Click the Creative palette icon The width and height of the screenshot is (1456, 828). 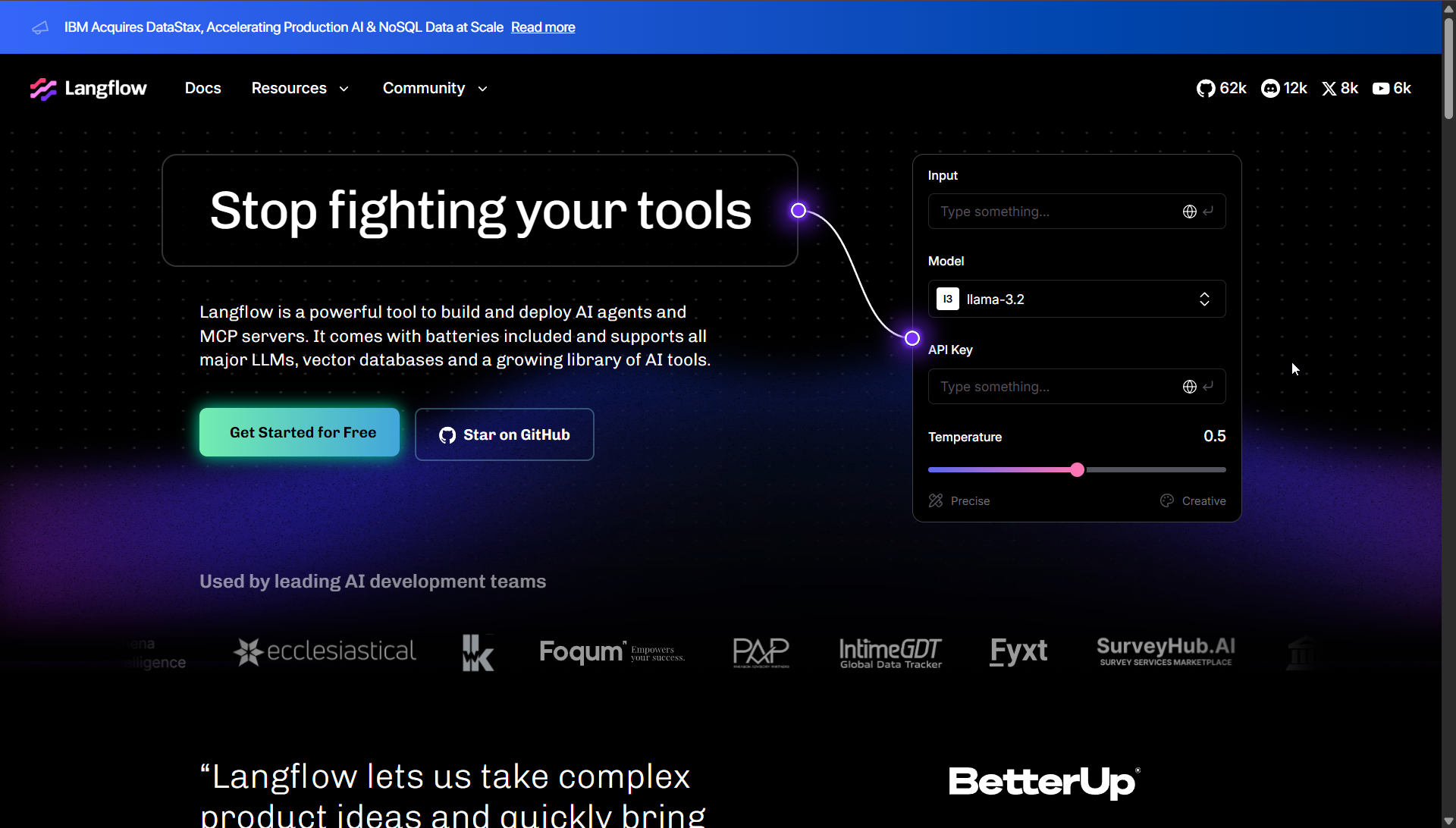(1167, 500)
